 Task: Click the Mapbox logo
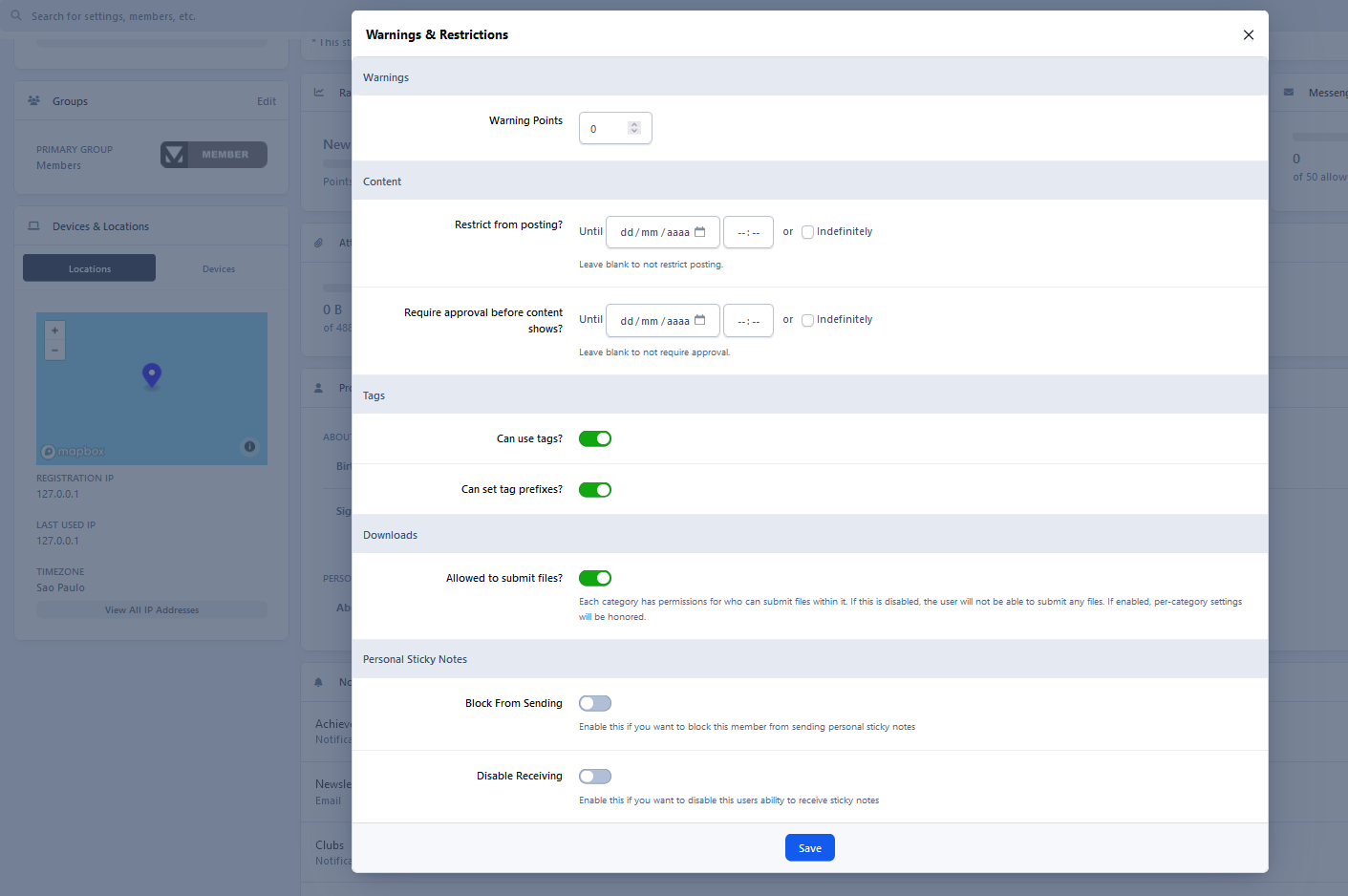pyautogui.click(x=74, y=452)
